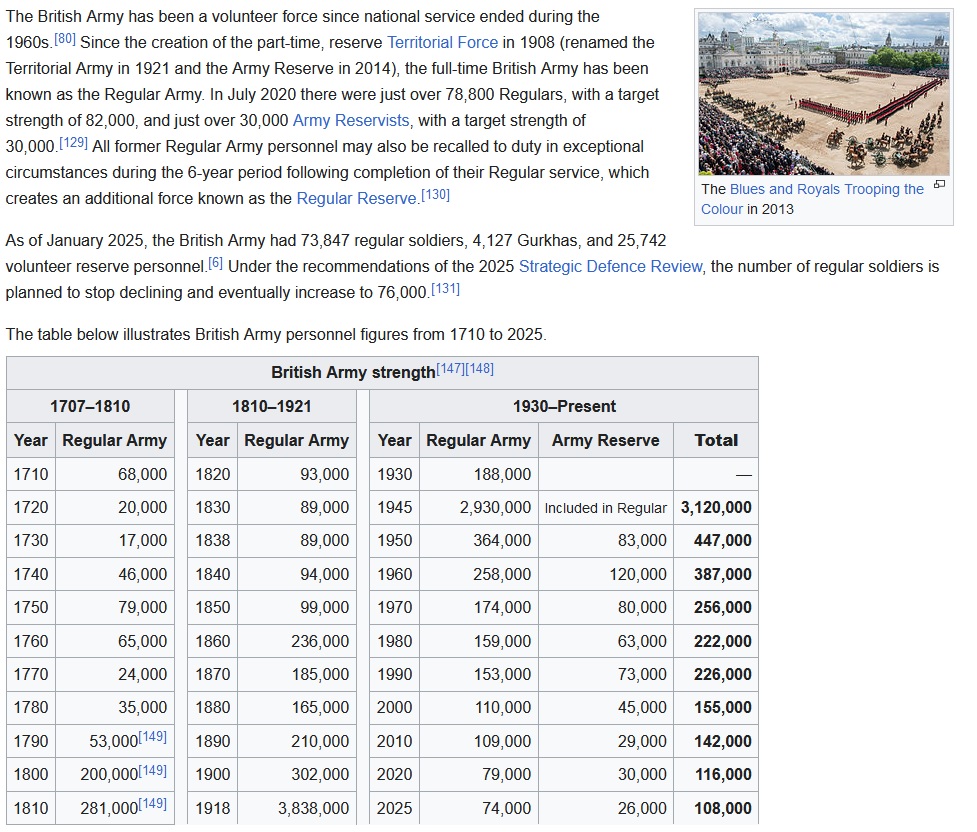Select the 188,000 value for 1930
This screenshot has width=977, height=832.
(502, 474)
